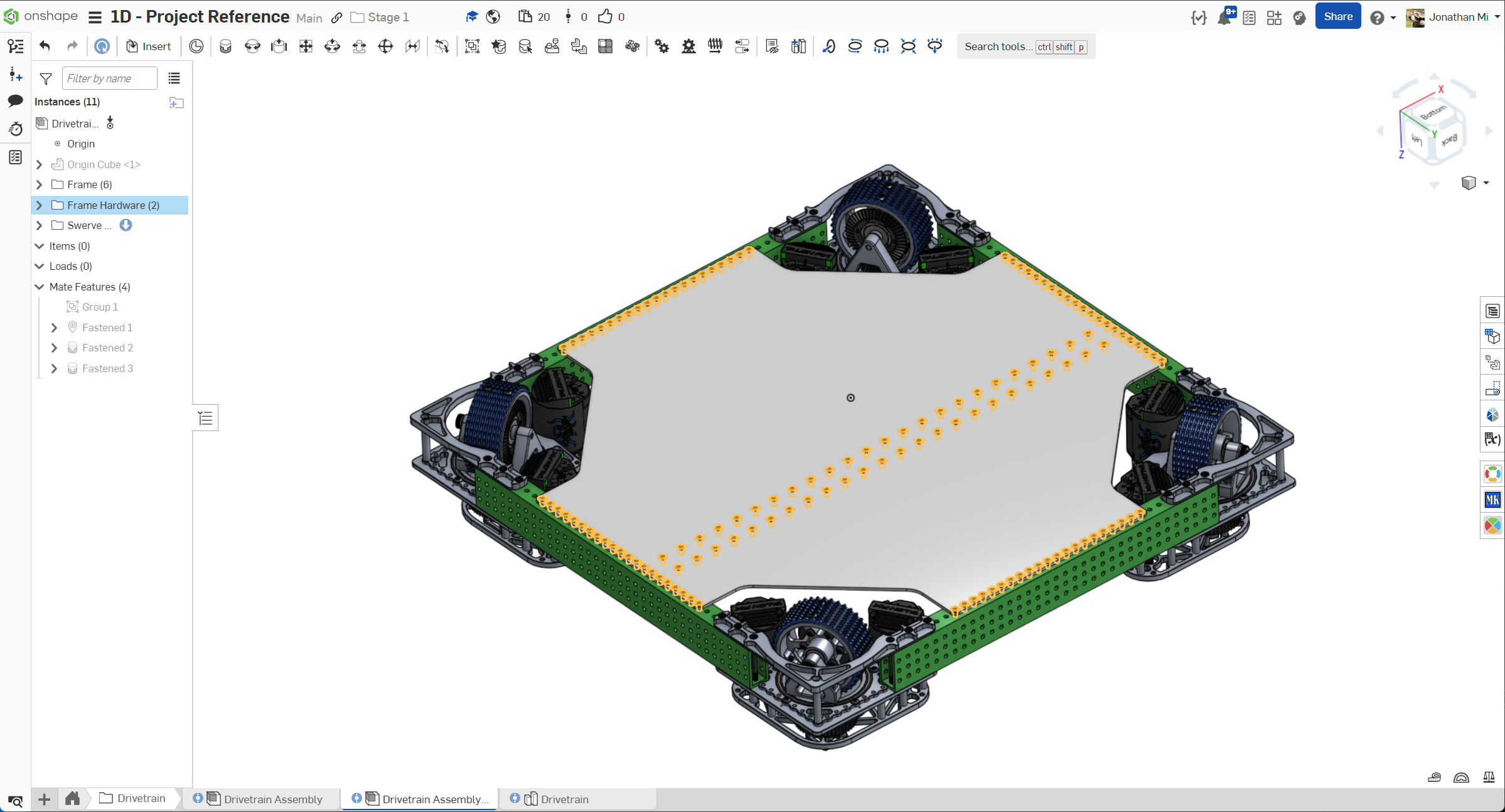
Task: Open the Notifications bell icon
Action: (1224, 17)
